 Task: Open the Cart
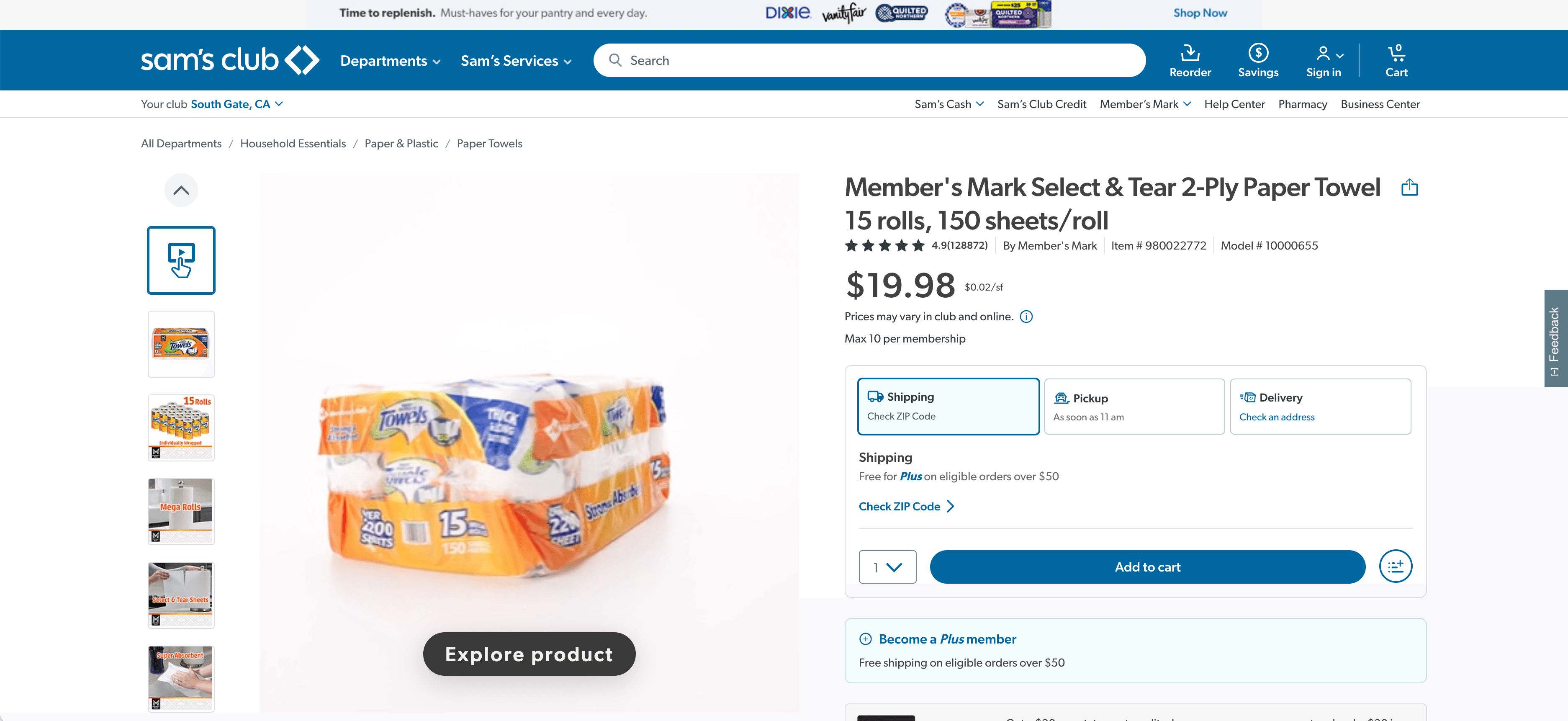click(x=1395, y=60)
